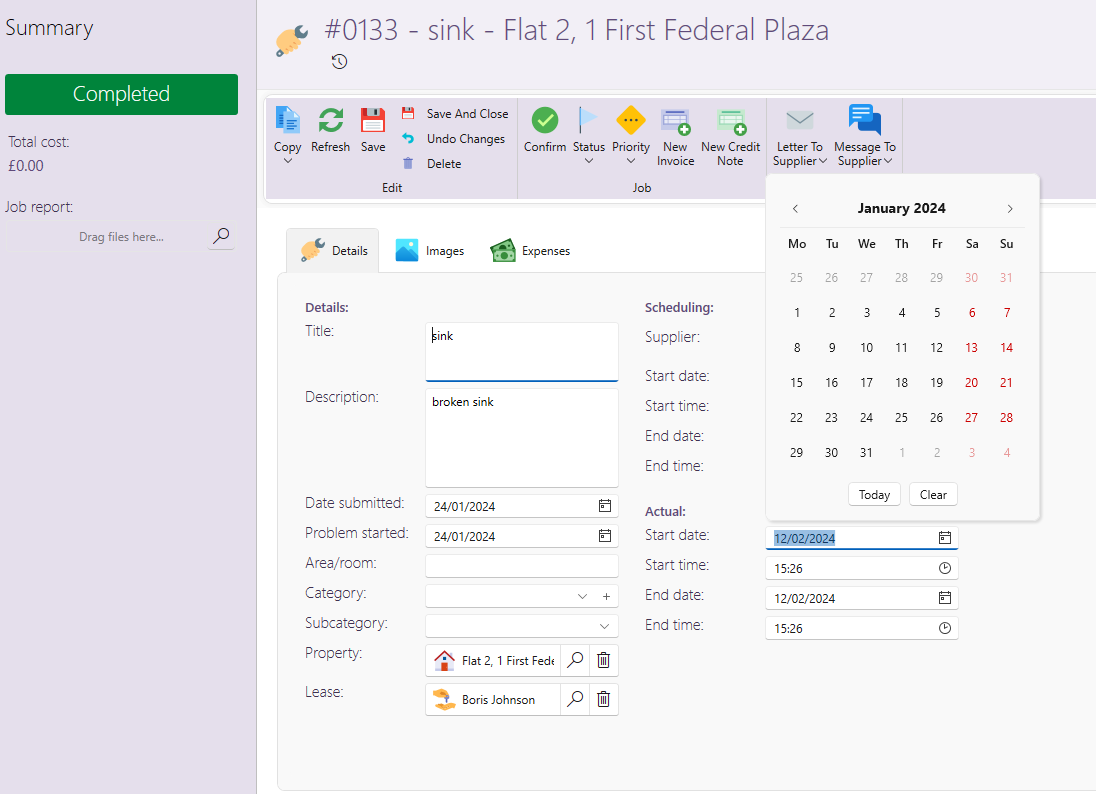Click the Area/room input field
The image size is (1096, 794).
point(521,566)
